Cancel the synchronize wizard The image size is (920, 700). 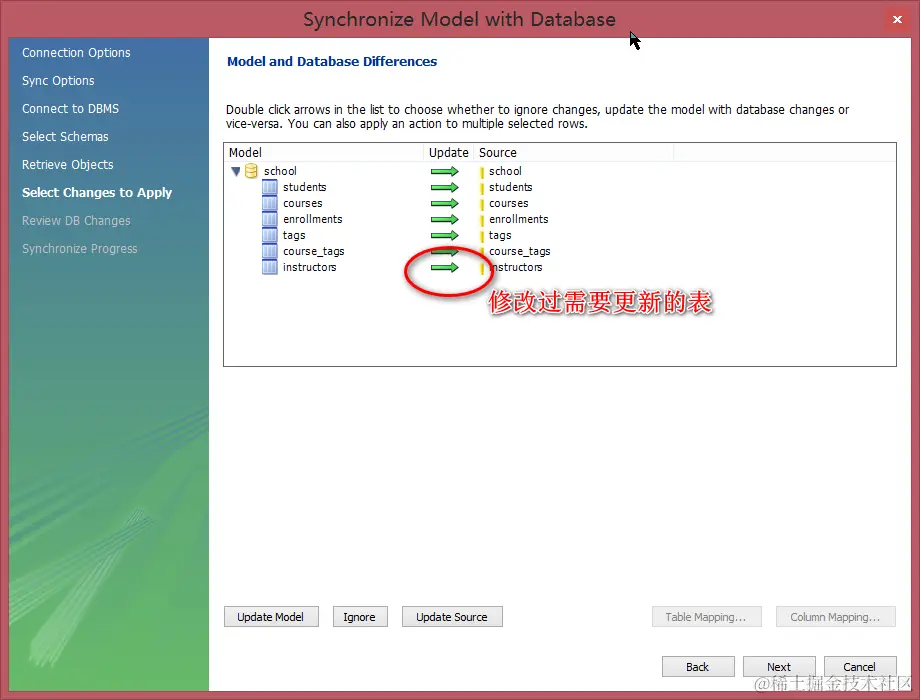click(x=860, y=667)
